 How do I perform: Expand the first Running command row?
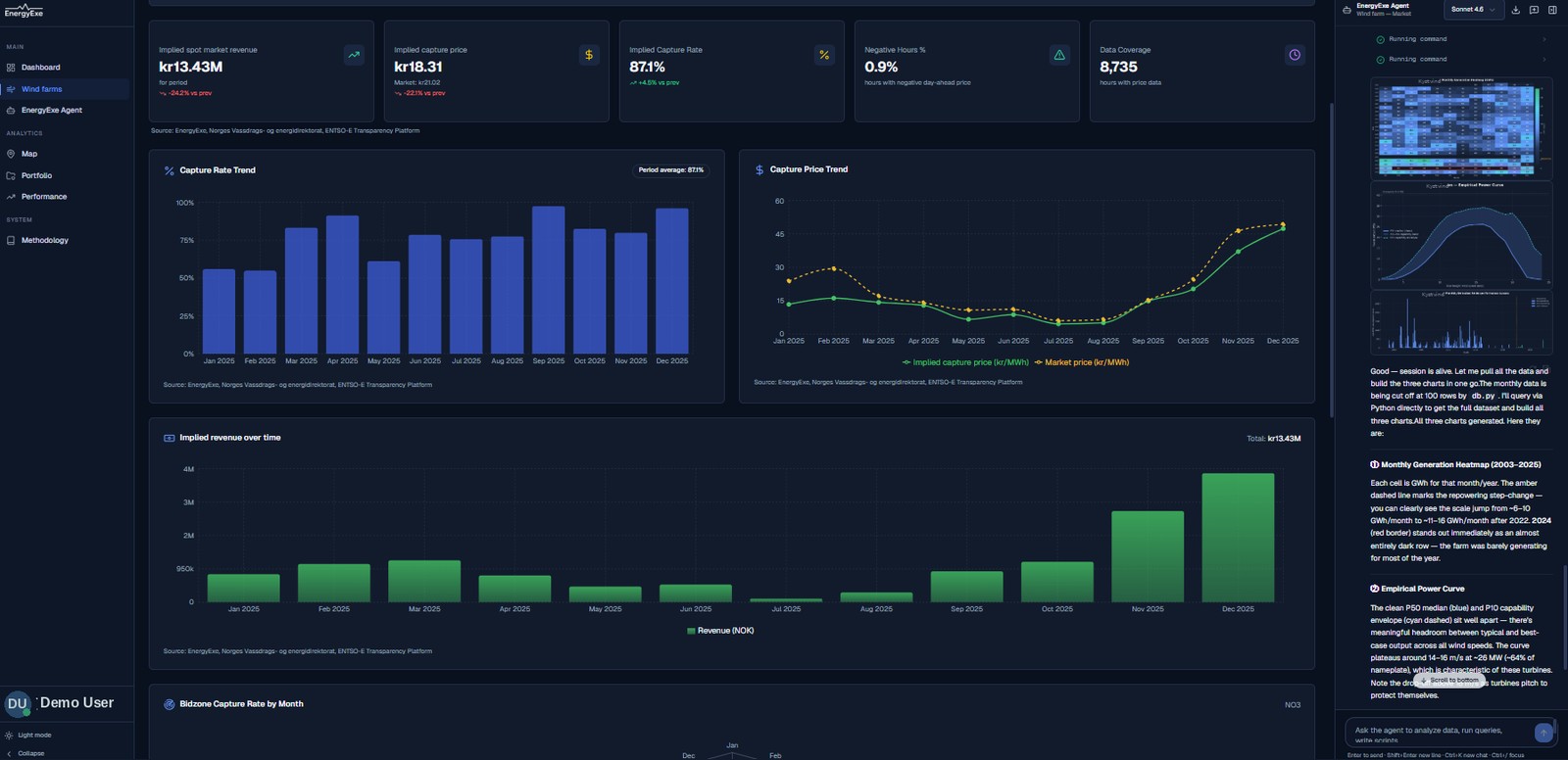(1460, 39)
